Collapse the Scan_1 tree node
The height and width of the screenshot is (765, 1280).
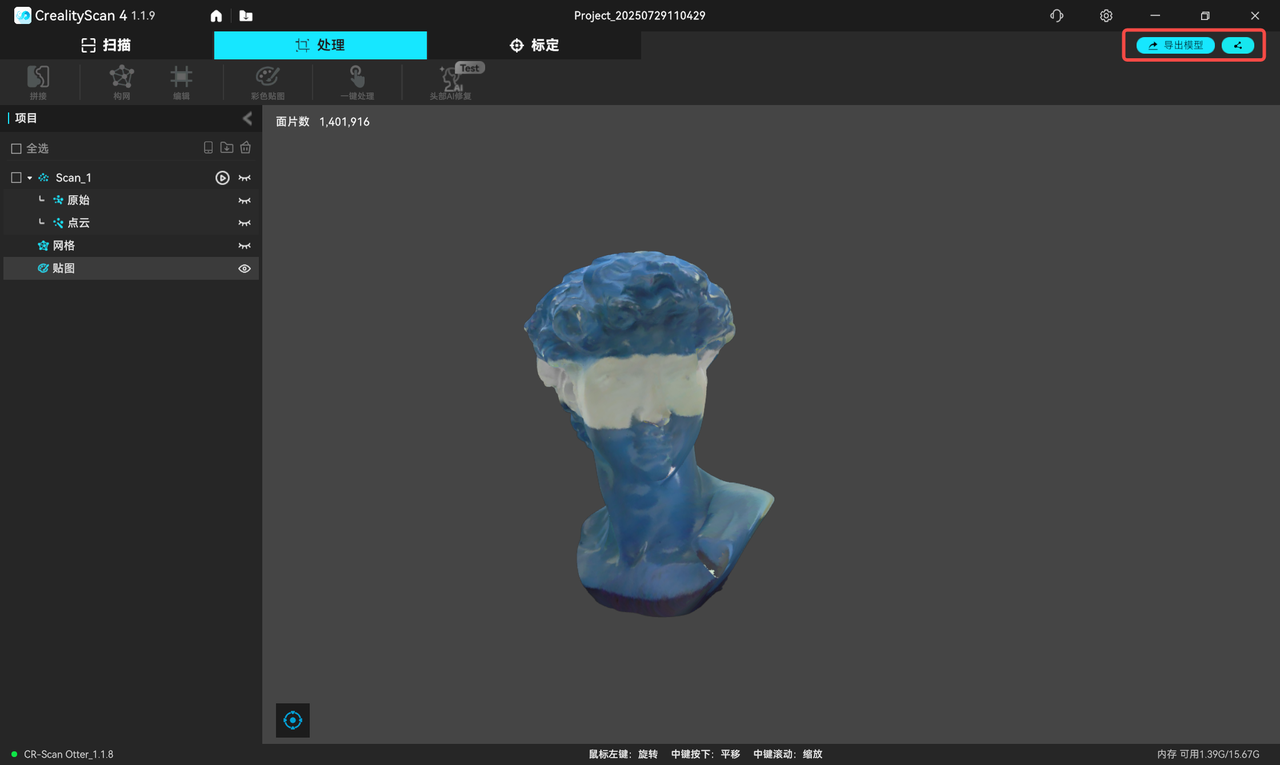30,178
